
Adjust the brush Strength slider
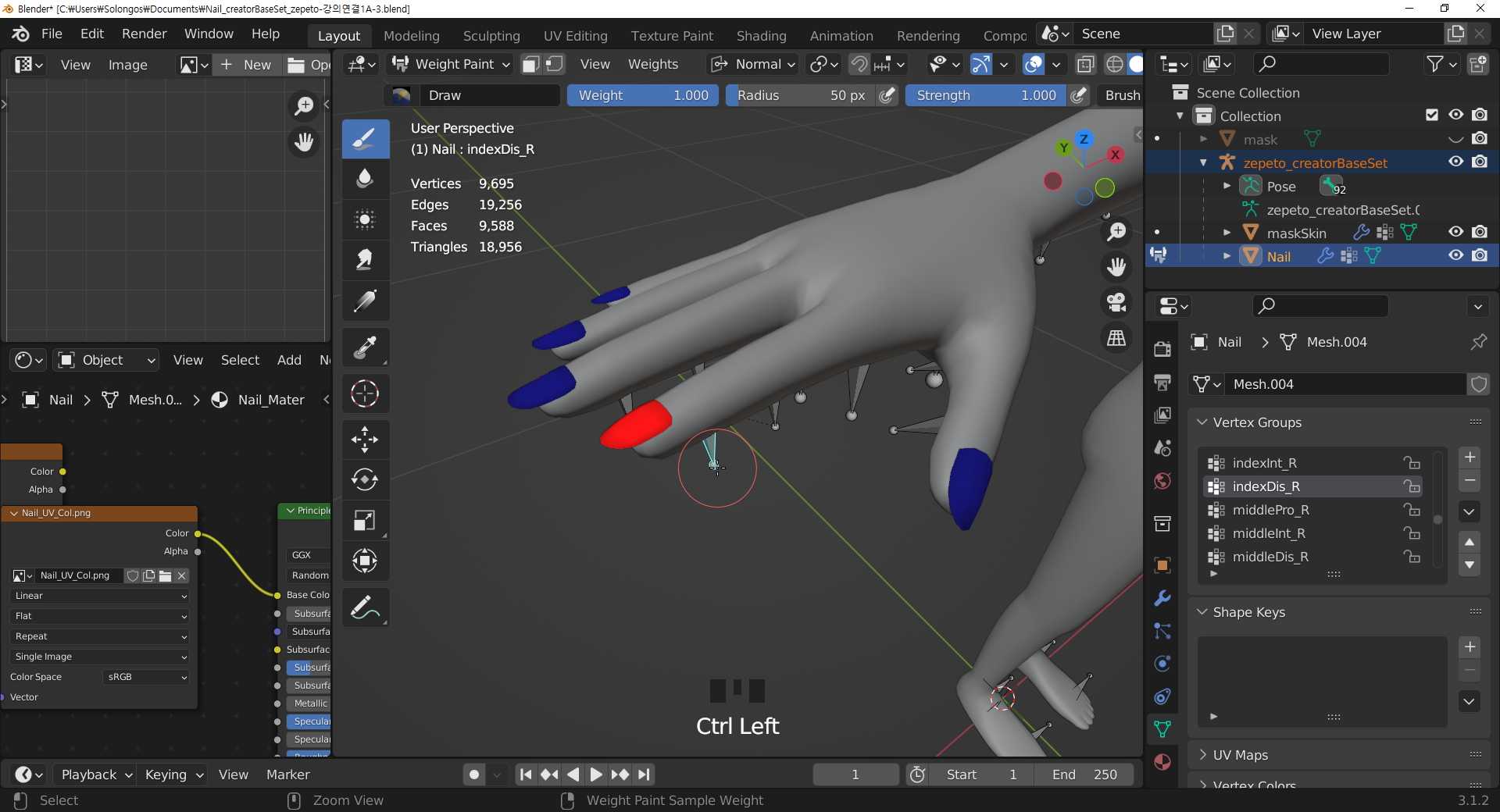pos(986,95)
